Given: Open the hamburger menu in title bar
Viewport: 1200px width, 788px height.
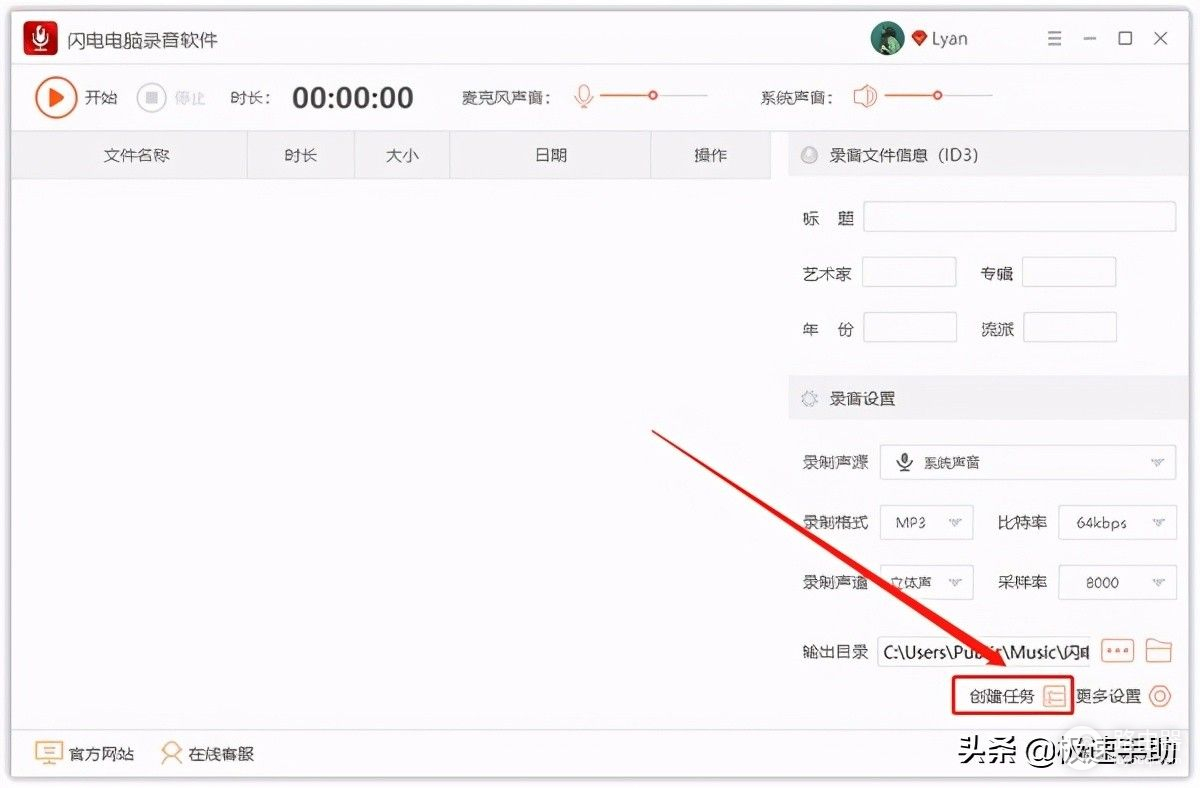Looking at the screenshot, I should pos(1055,39).
